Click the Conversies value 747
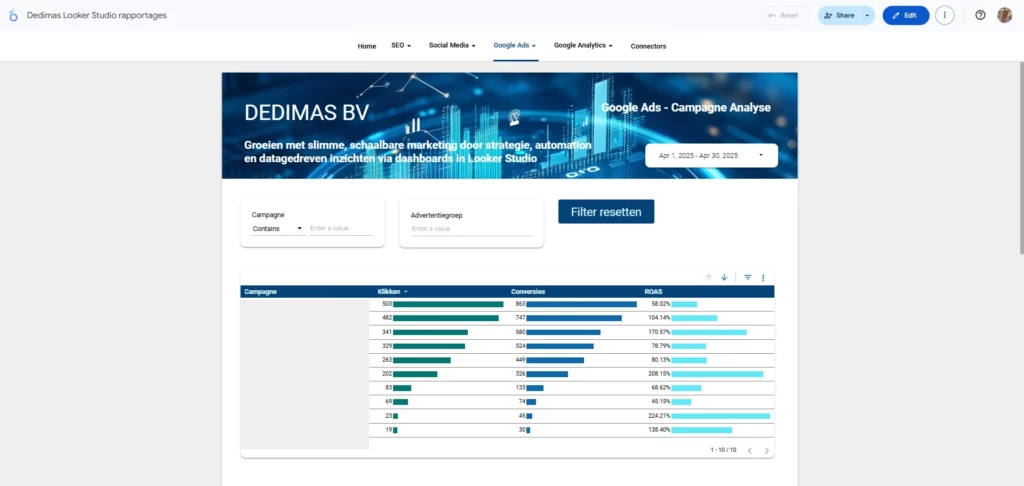This screenshot has height=486, width=1024. click(x=520, y=318)
